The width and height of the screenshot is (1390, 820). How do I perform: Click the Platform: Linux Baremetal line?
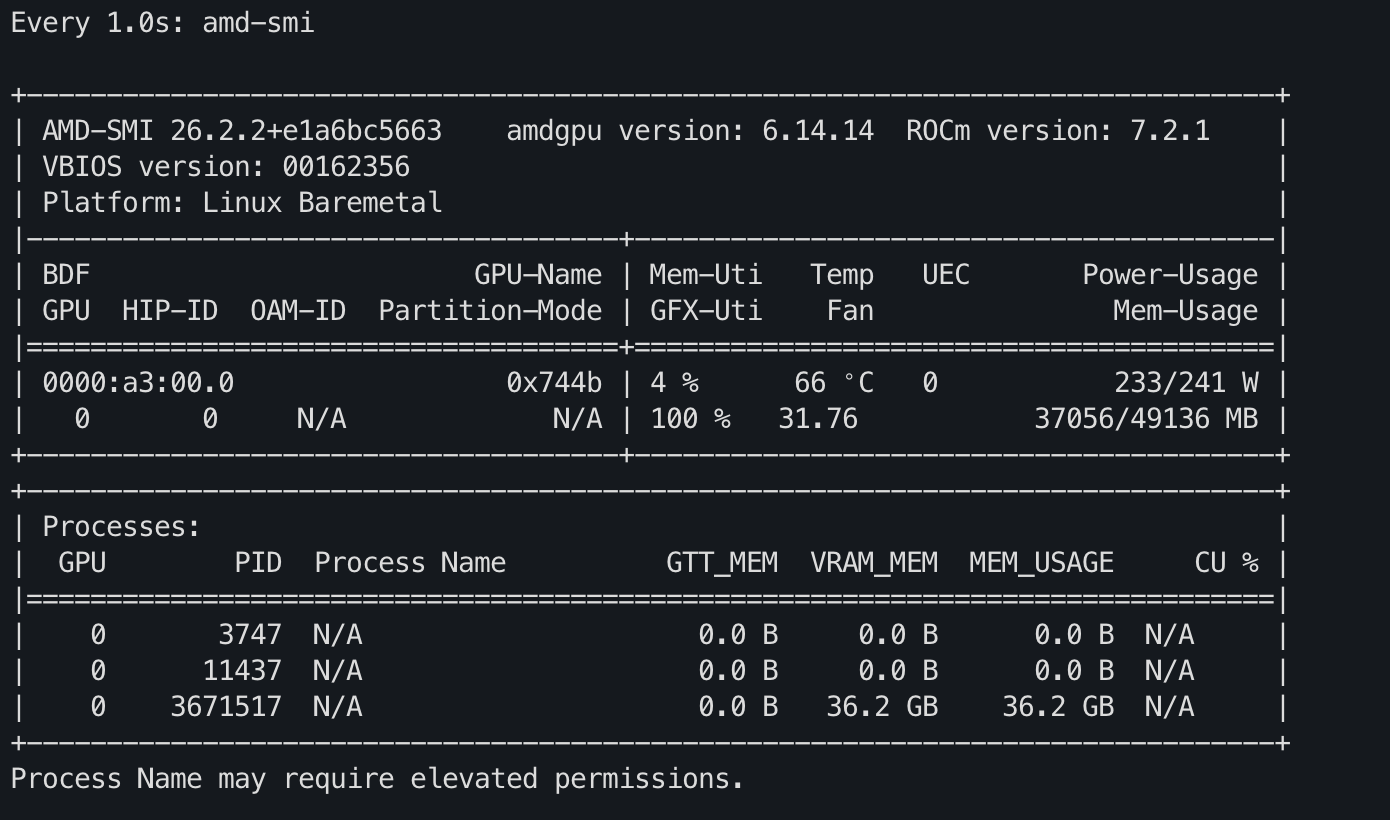(242, 203)
